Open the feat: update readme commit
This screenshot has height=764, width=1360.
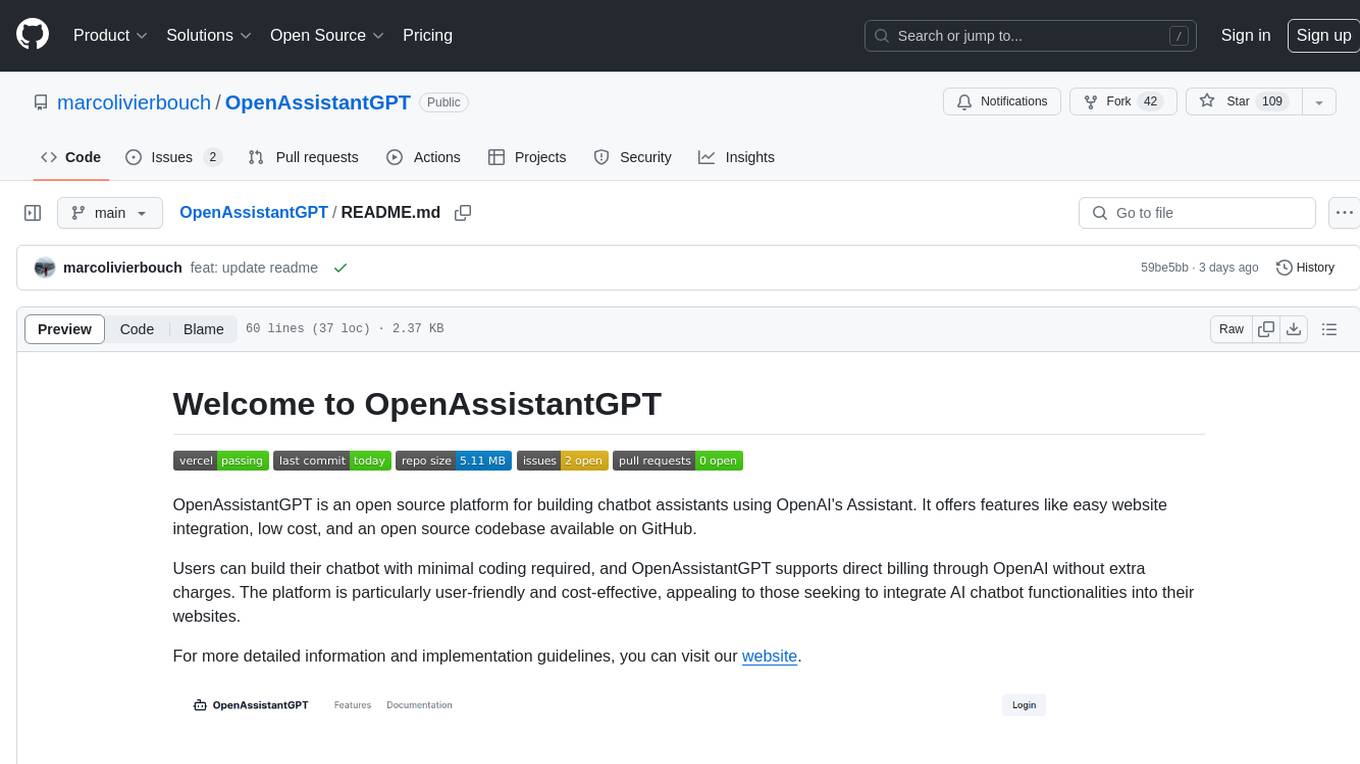[254, 268]
